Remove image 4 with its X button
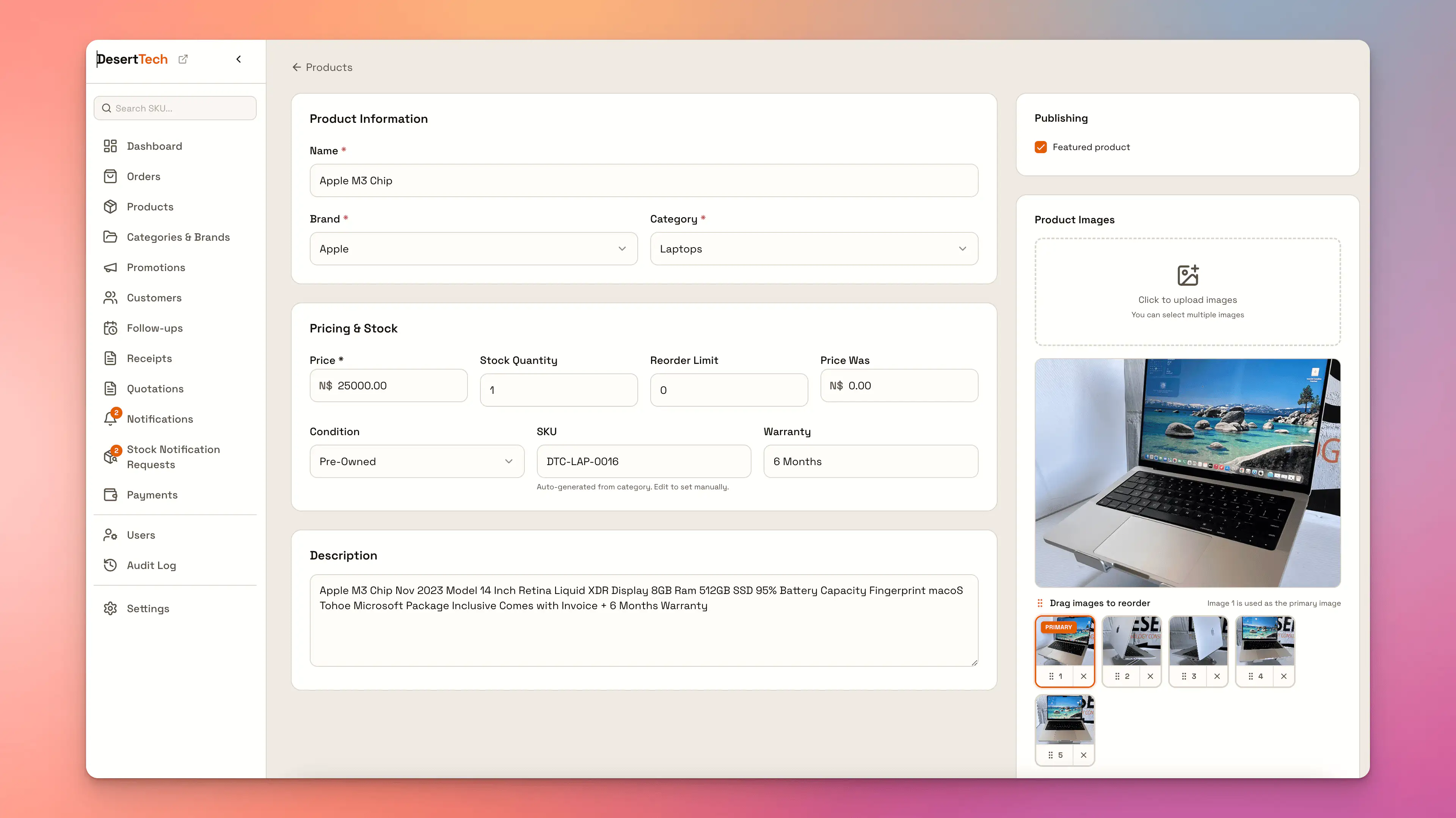Image resolution: width=1456 pixels, height=818 pixels. (1283, 676)
